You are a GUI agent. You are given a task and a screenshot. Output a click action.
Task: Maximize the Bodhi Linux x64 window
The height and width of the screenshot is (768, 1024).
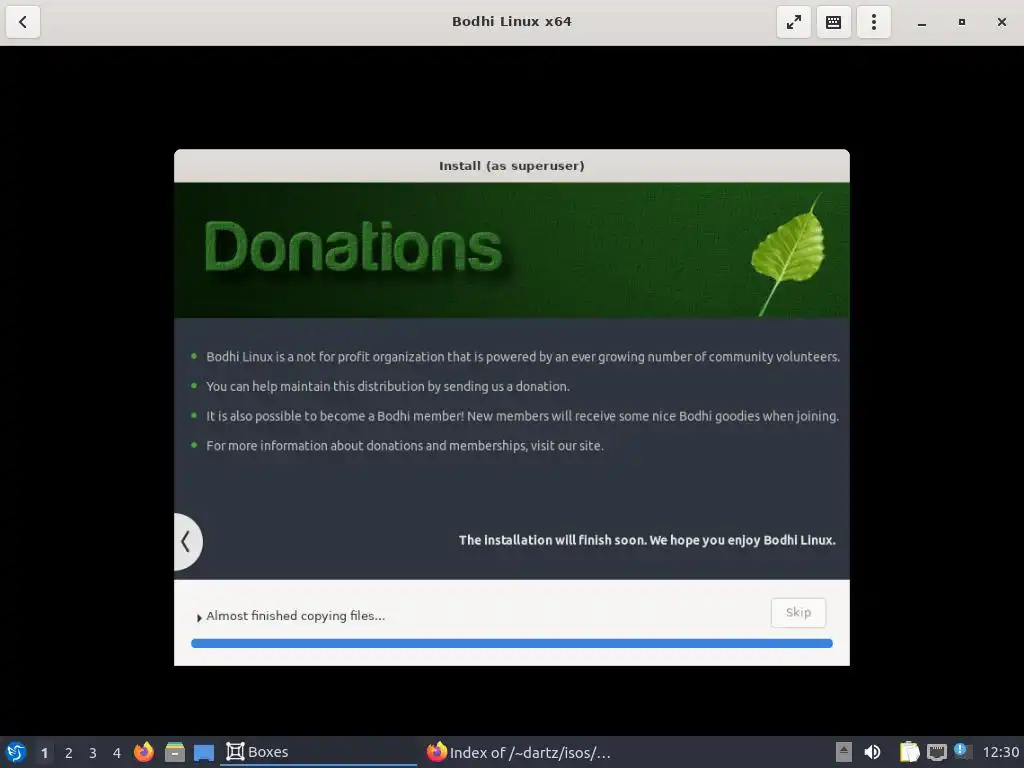pos(961,22)
